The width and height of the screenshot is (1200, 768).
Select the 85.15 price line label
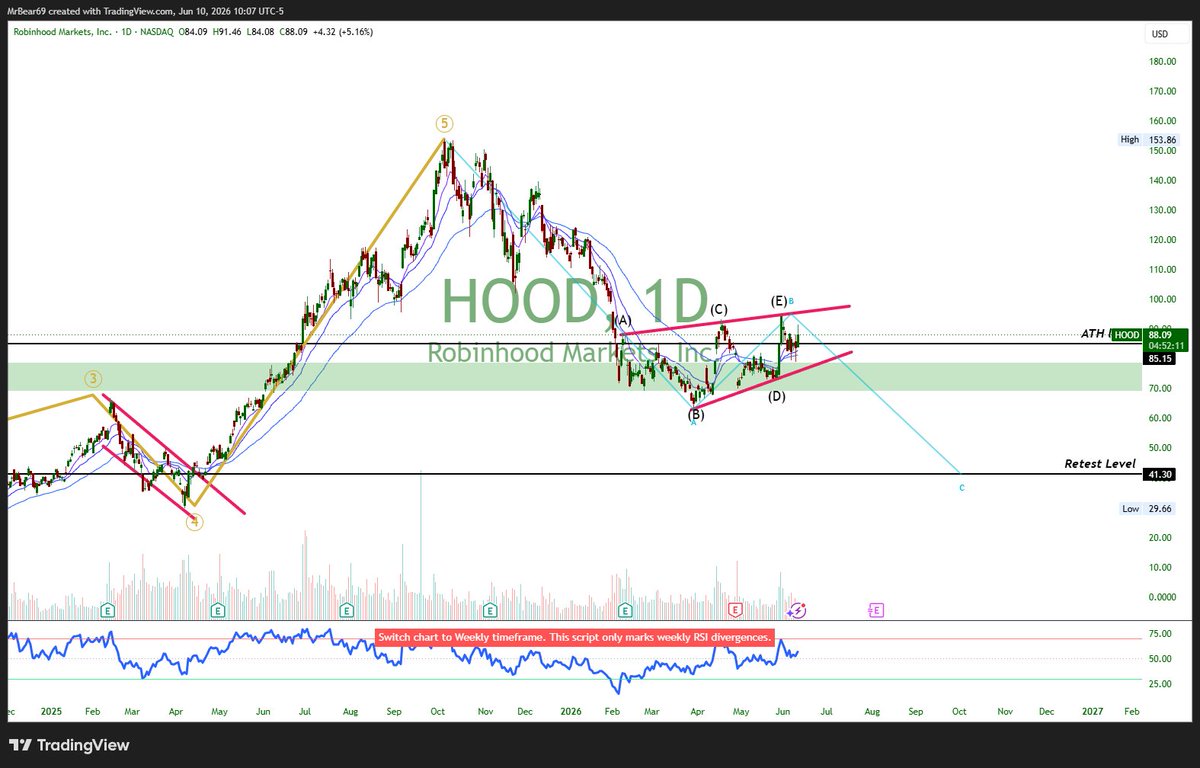coord(1159,357)
